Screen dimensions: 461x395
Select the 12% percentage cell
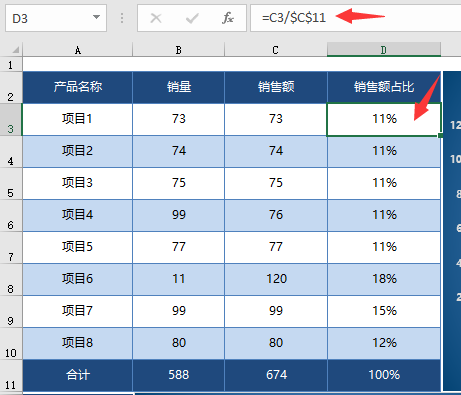tap(384, 343)
